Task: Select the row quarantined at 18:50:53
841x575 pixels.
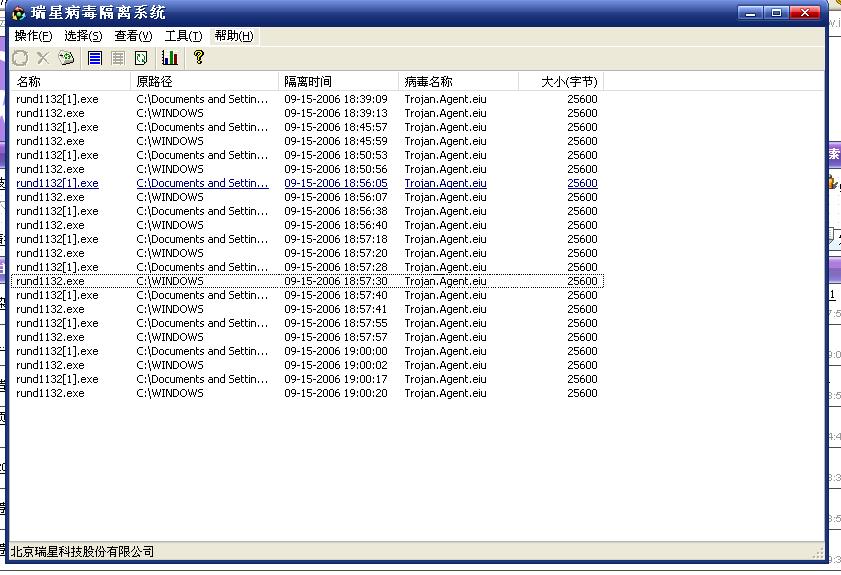Action: tap(307, 155)
